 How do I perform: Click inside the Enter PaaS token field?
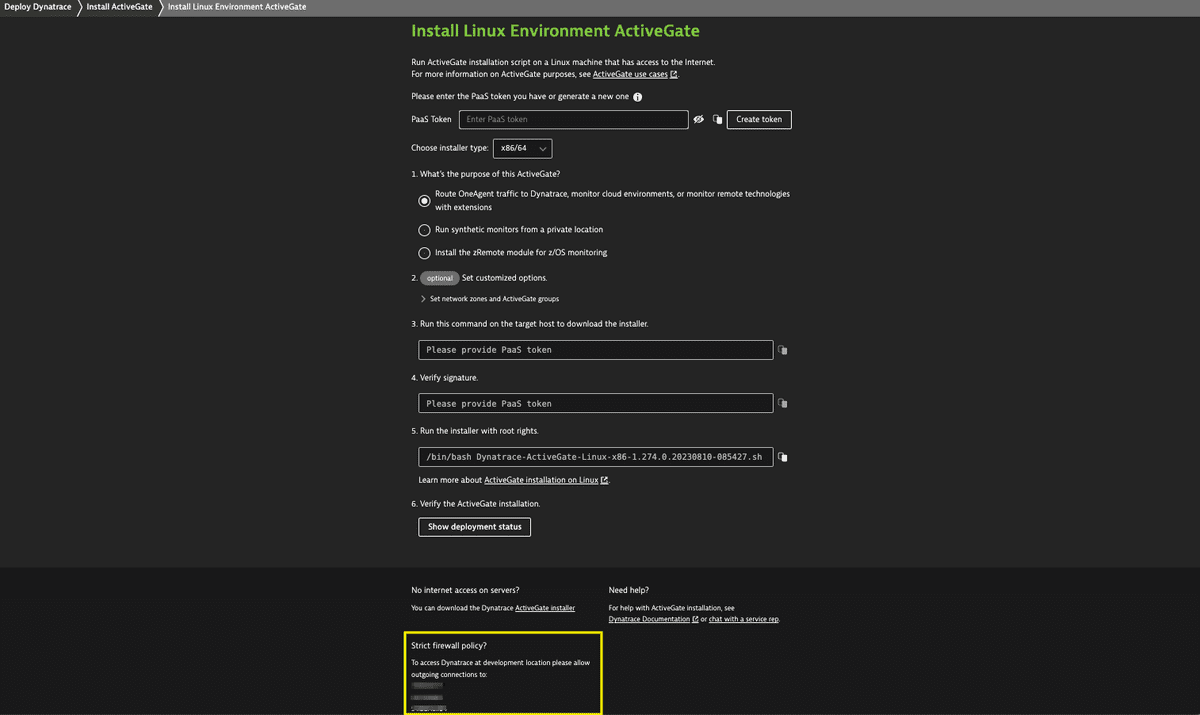[573, 119]
